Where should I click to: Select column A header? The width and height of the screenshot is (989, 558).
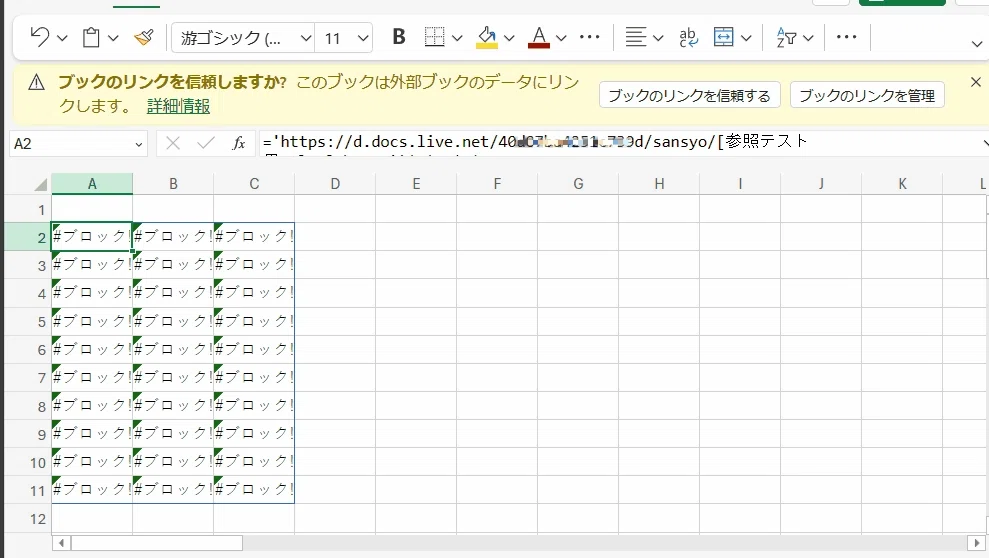pyautogui.click(x=92, y=183)
